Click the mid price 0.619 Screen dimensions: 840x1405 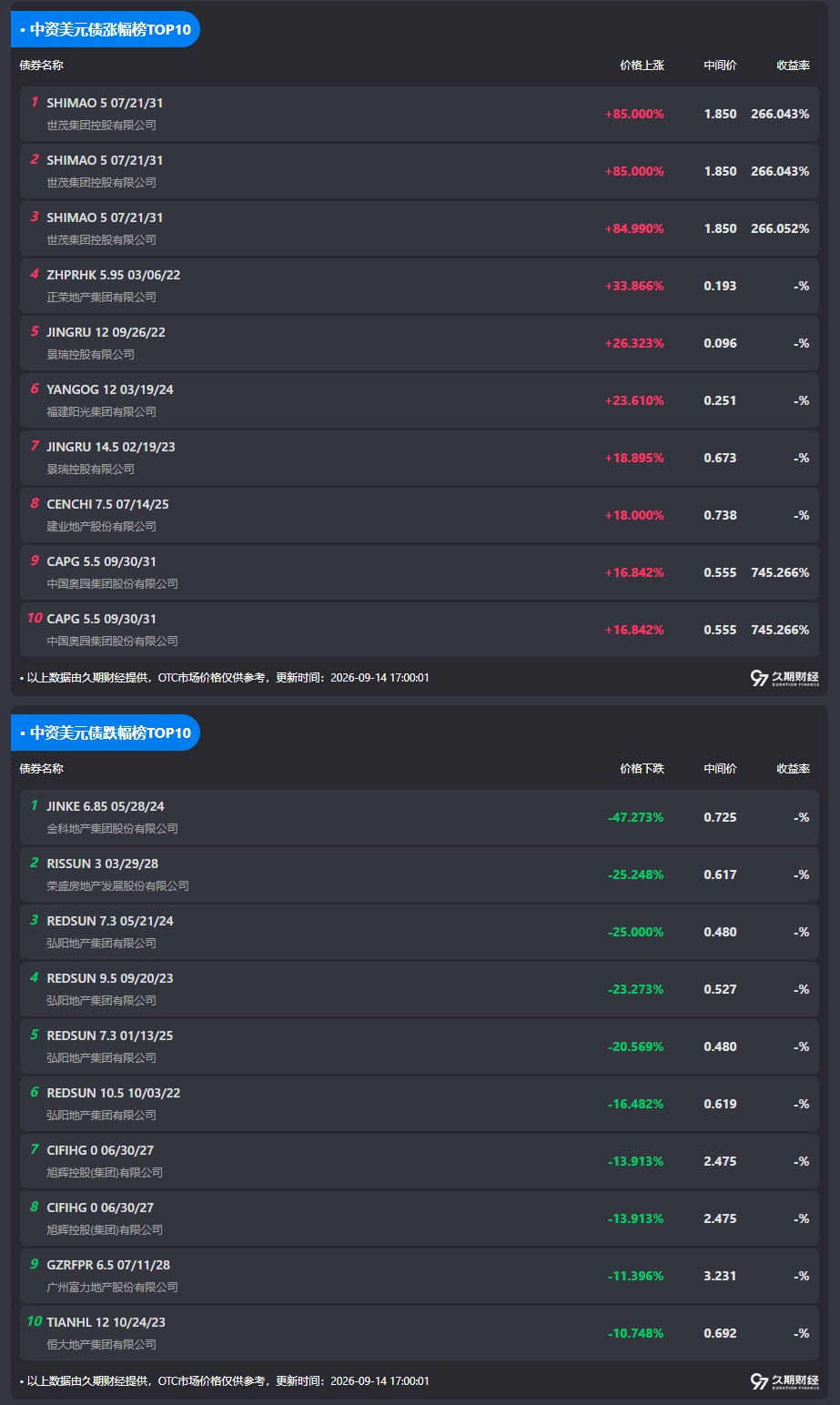coord(720,1104)
